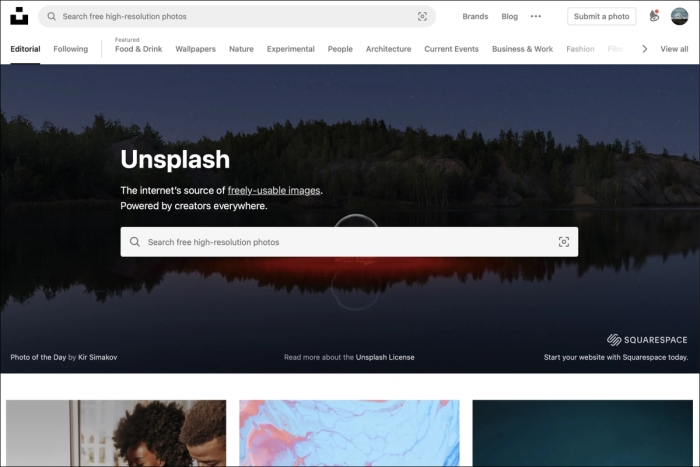Switch to the Editorial tab
This screenshot has height=467, width=700.
pos(25,49)
